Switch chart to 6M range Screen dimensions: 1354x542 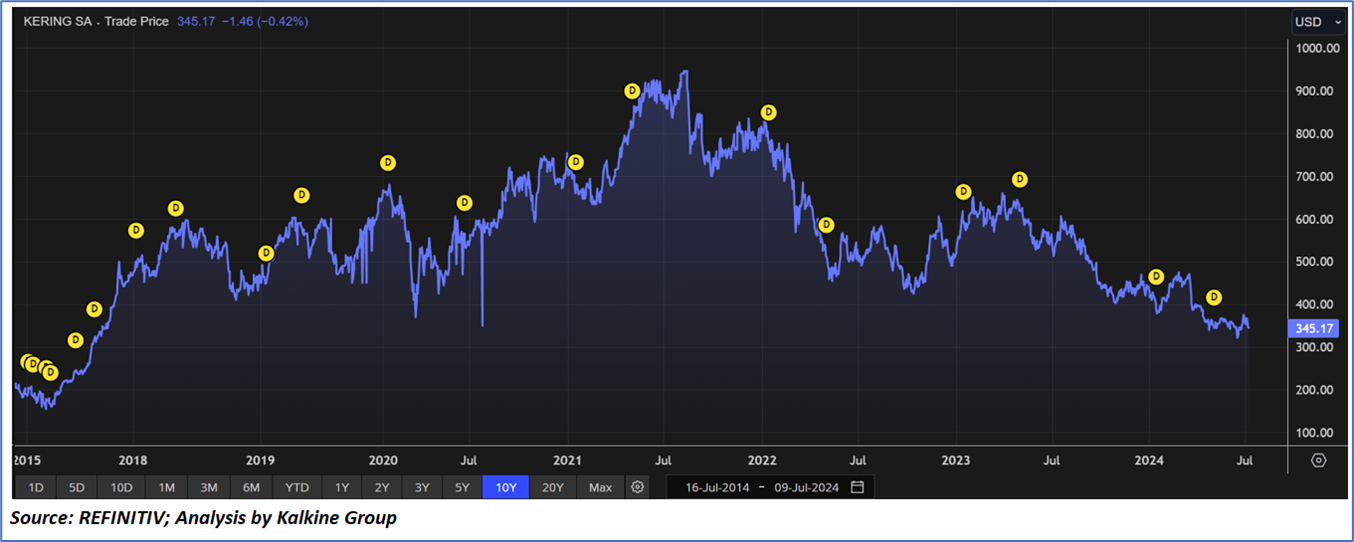click(x=251, y=487)
